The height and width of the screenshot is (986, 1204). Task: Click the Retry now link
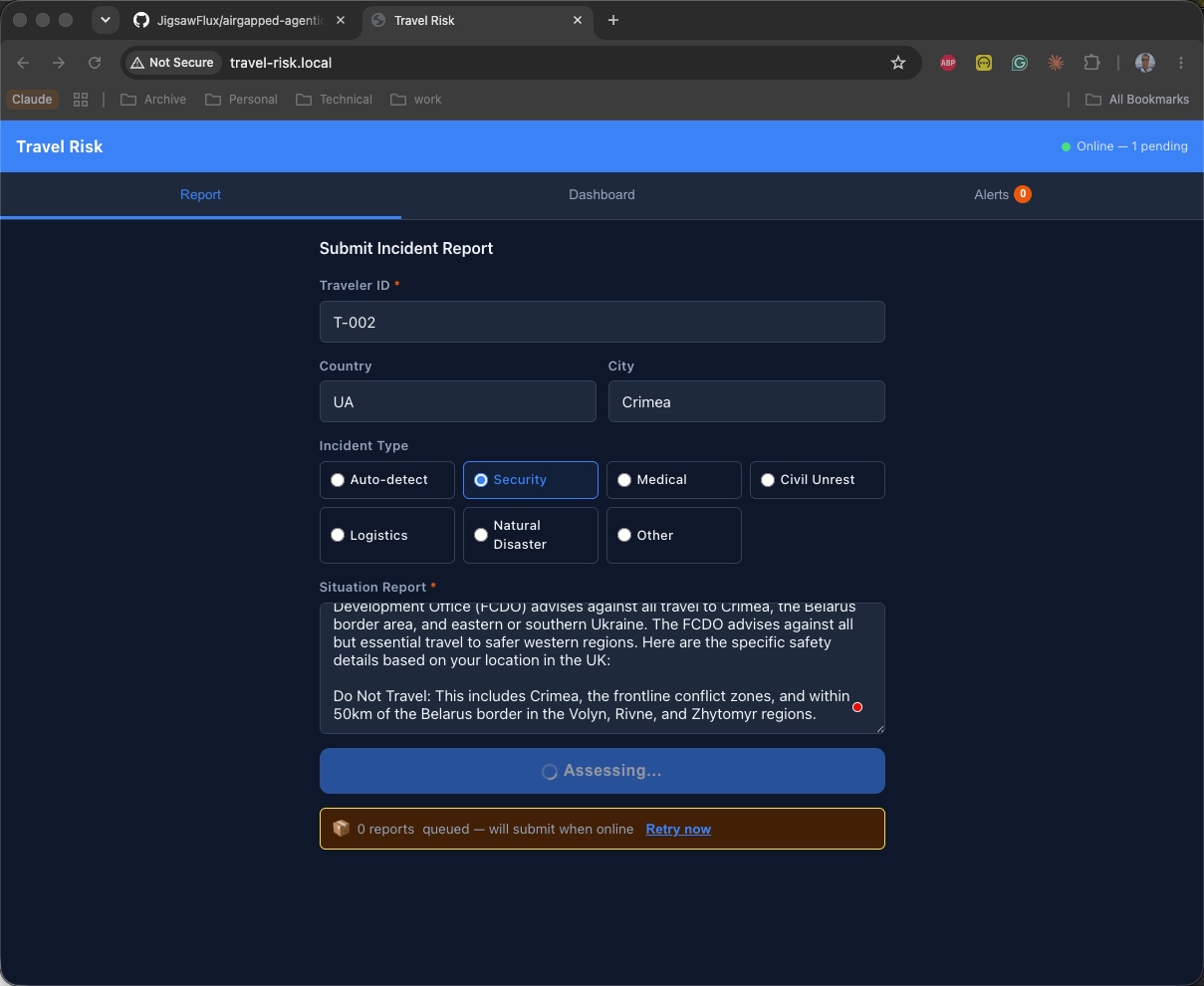point(678,829)
